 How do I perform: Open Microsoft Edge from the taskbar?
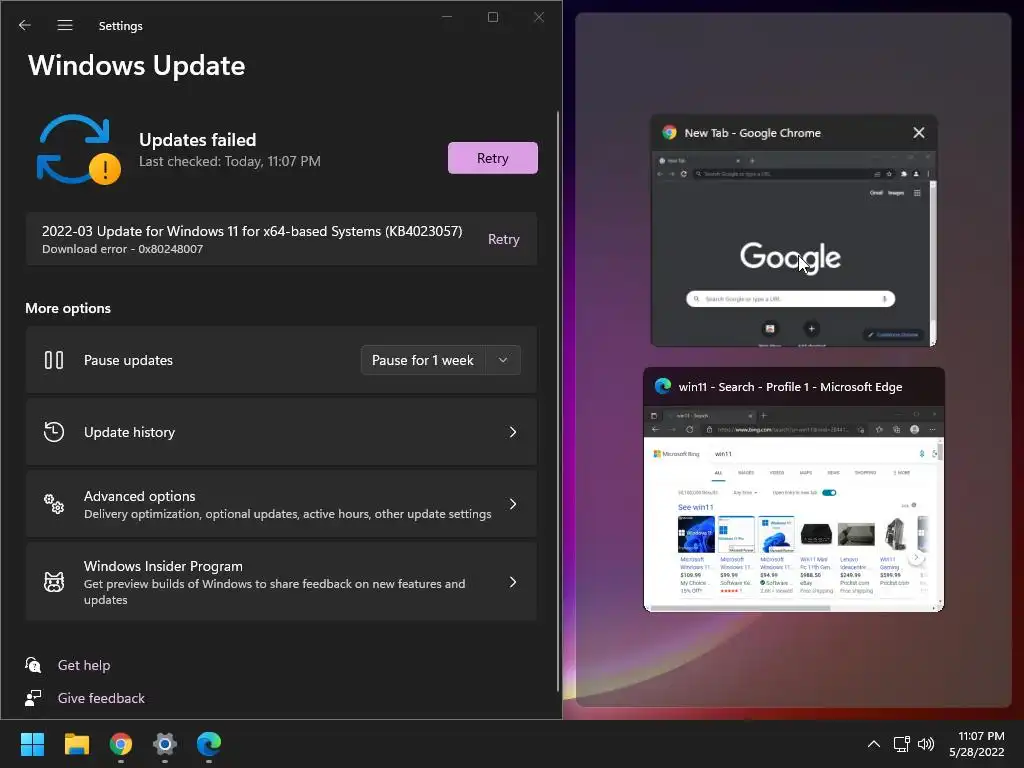[x=209, y=744]
